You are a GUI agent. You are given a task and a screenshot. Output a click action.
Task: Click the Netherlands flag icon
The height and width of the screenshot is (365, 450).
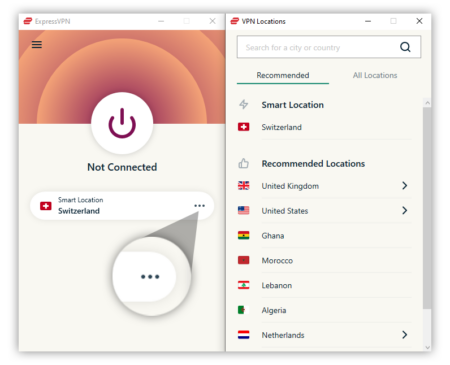(x=244, y=335)
